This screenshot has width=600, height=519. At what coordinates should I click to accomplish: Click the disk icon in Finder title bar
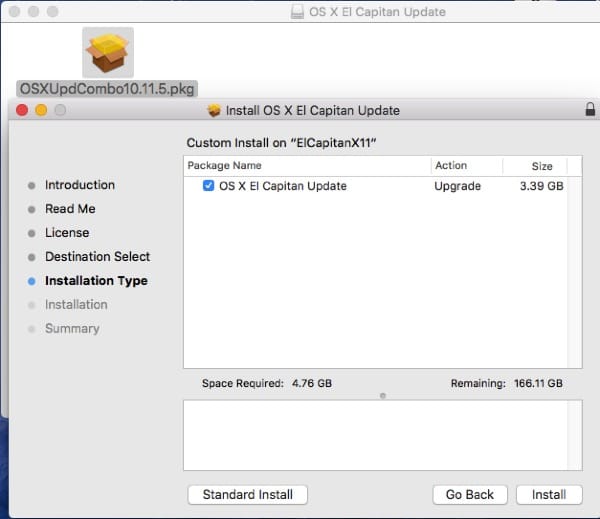pyautogui.click(x=297, y=12)
